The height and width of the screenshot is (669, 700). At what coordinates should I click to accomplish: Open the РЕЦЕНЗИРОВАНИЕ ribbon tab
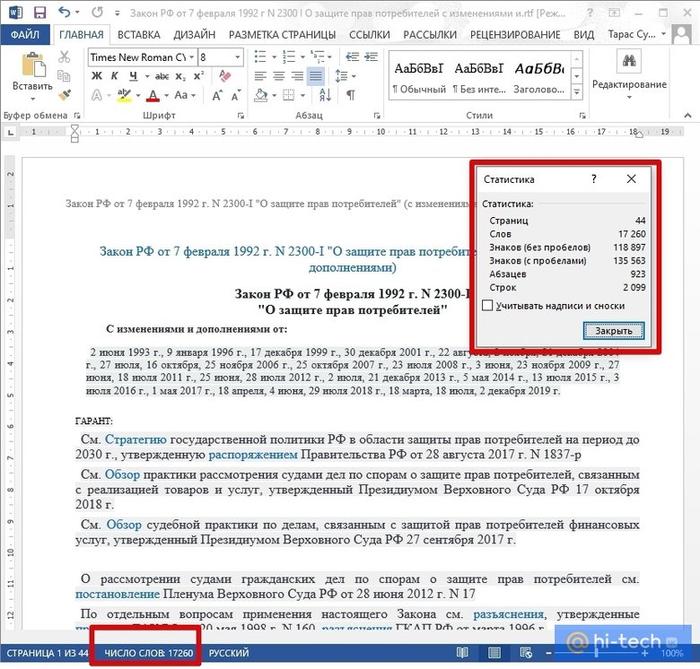[527, 34]
